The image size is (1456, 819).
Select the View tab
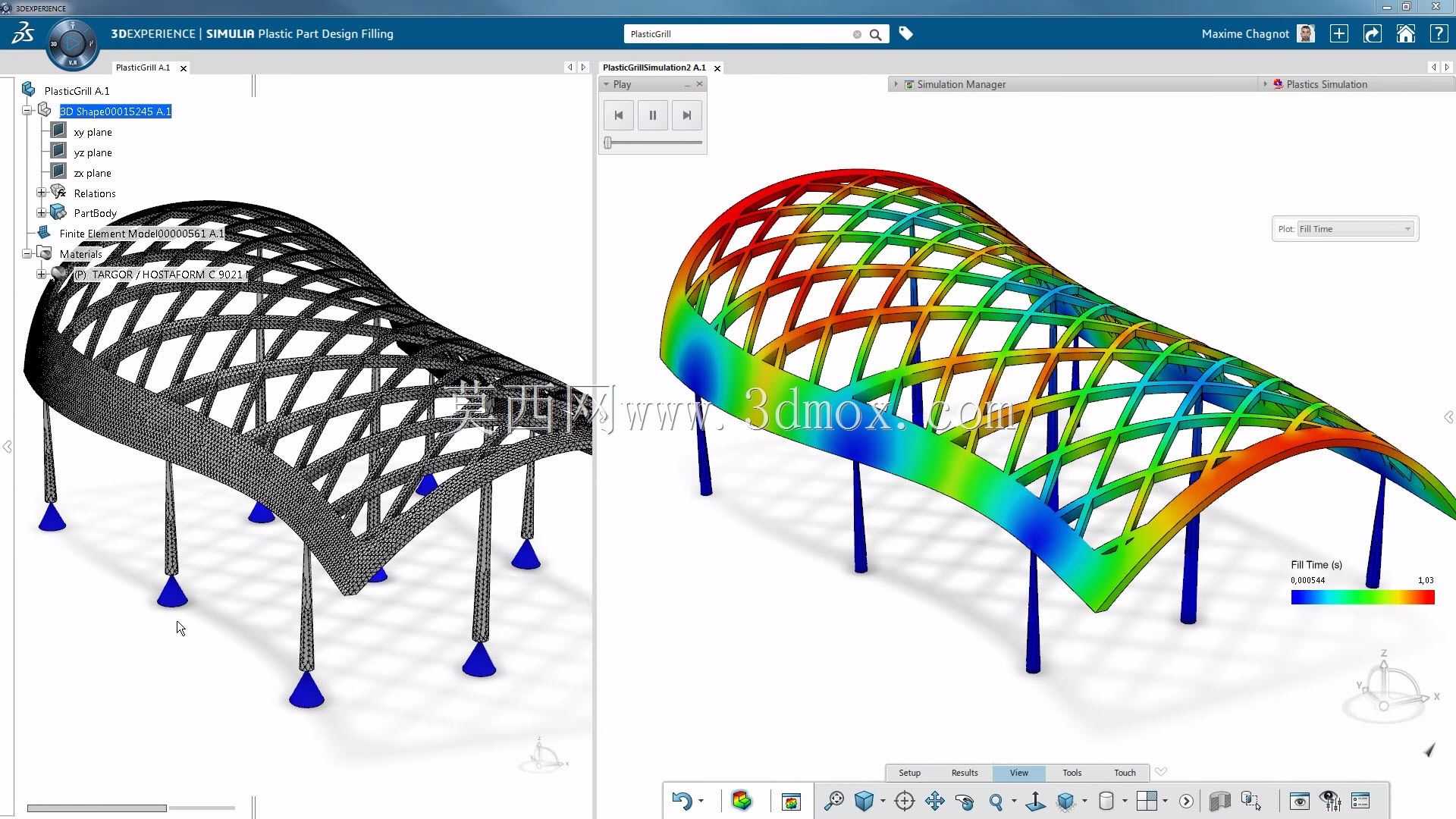click(1018, 773)
